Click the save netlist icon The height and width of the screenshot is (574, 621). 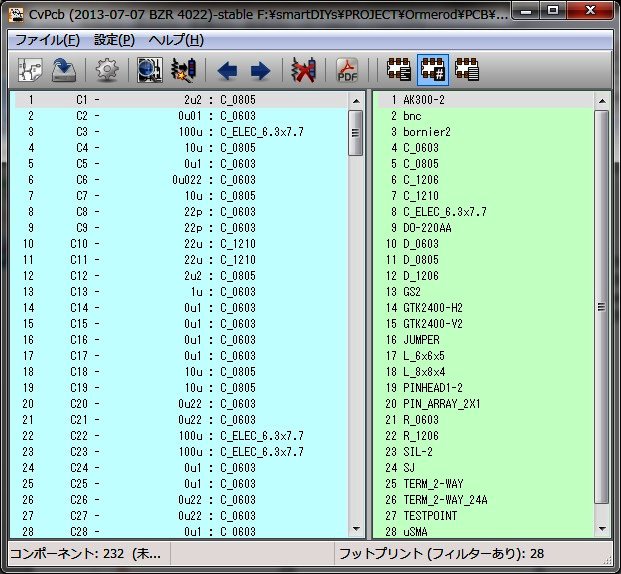click(65, 70)
